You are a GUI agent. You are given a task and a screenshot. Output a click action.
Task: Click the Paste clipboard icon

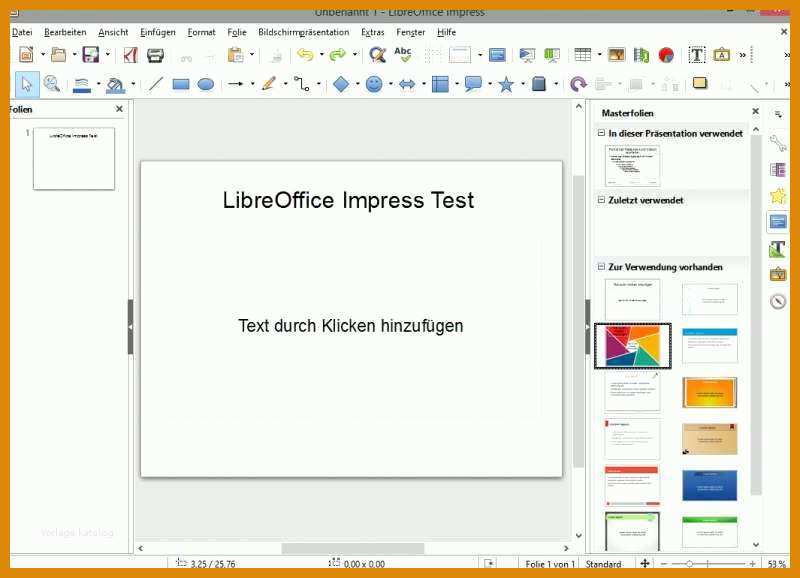click(236, 55)
